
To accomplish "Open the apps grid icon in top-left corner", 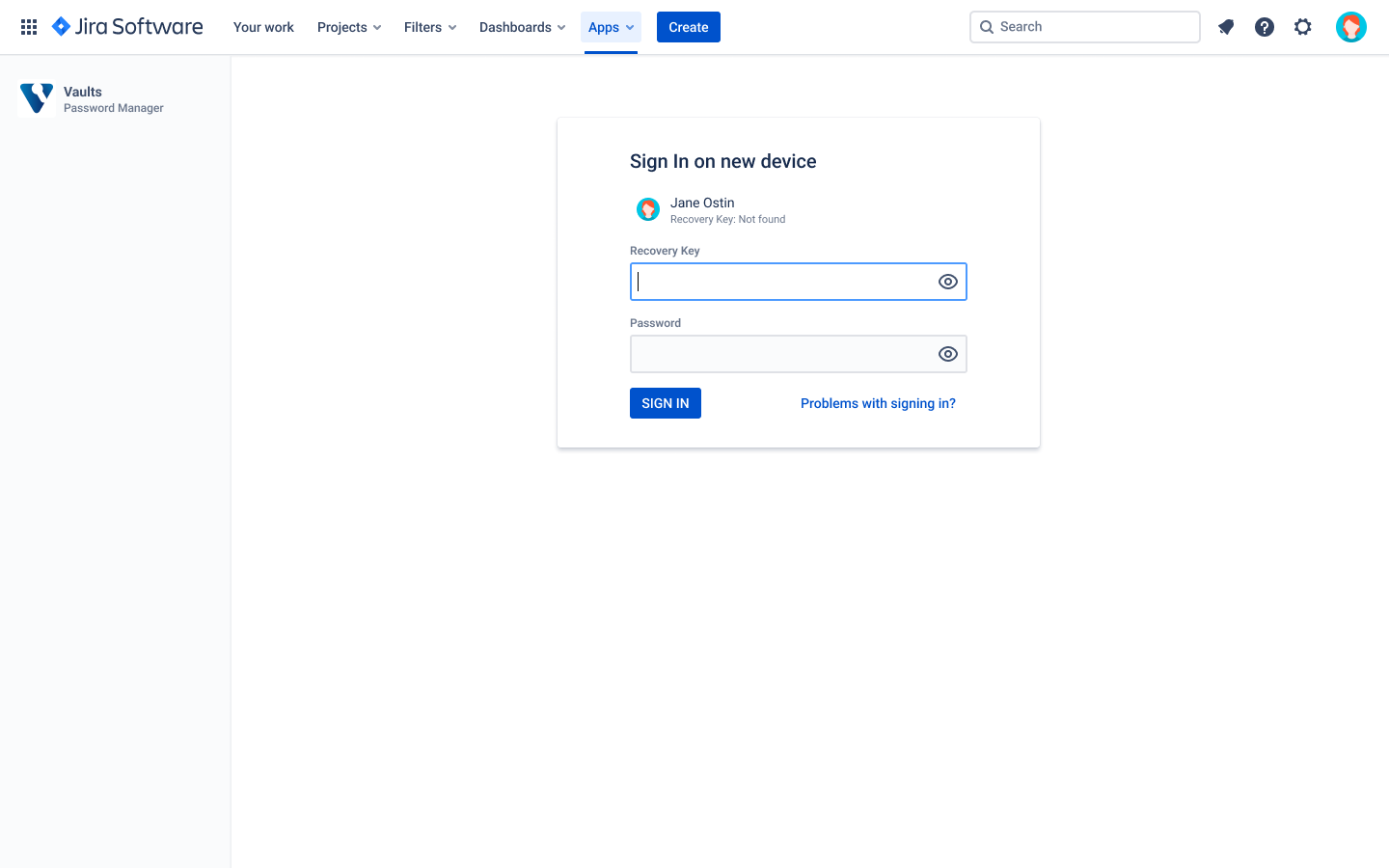I will pyautogui.click(x=28, y=26).
